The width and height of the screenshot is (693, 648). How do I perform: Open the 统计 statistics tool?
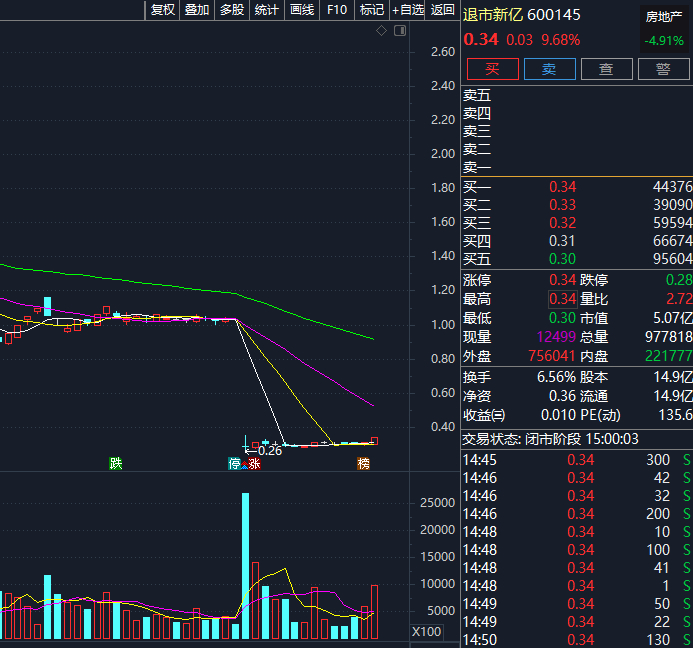point(267,10)
